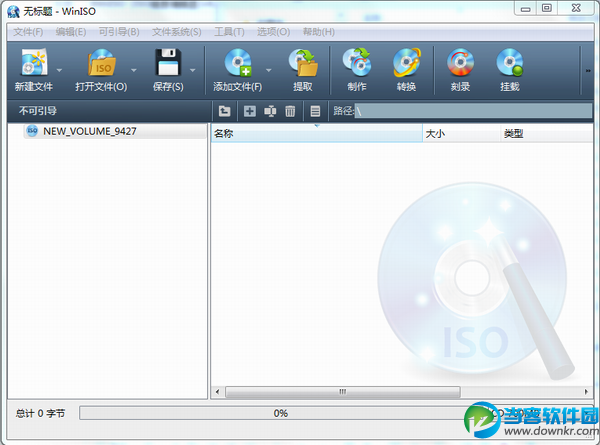Sort by the 大小 column header
This screenshot has width=600, height=445.
coord(461,134)
